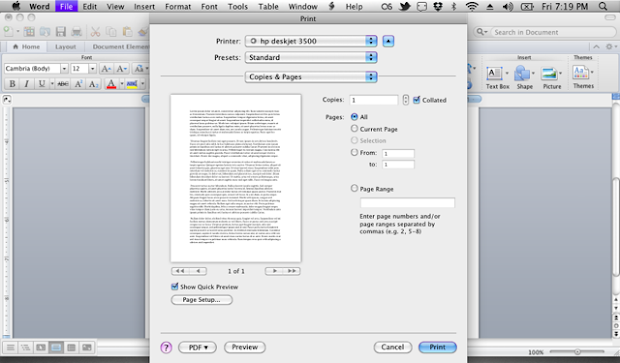620x363 pixels.
Task: Click the Themes icon in ribbon
Action: (580, 73)
